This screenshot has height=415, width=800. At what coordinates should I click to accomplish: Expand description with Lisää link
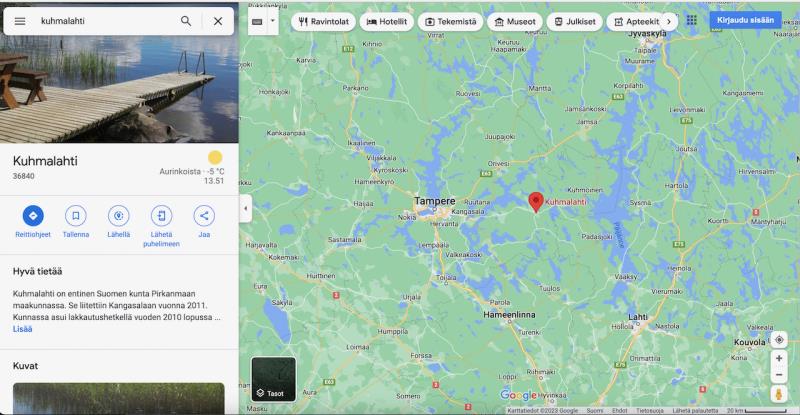(x=22, y=329)
